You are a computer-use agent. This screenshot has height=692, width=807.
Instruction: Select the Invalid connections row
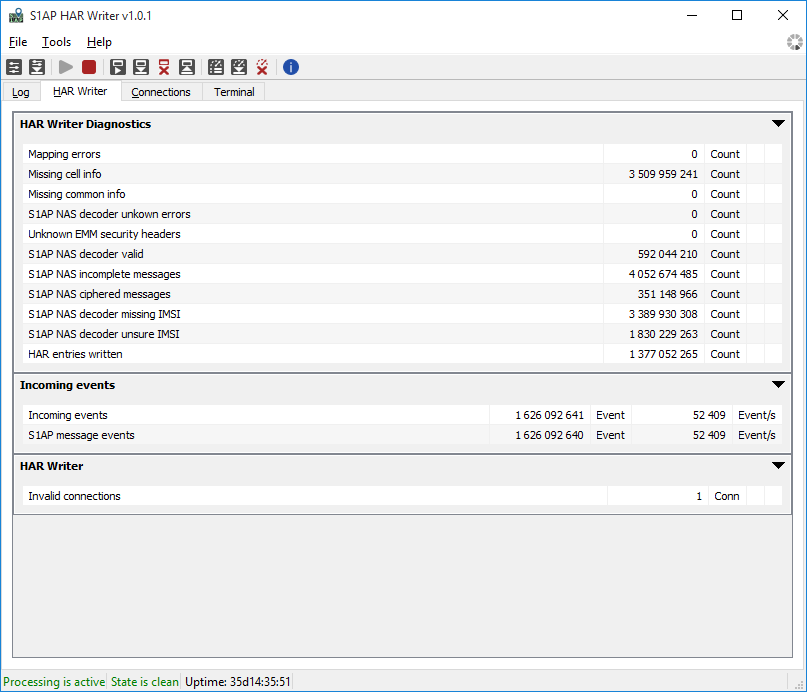click(x=402, y=496)
